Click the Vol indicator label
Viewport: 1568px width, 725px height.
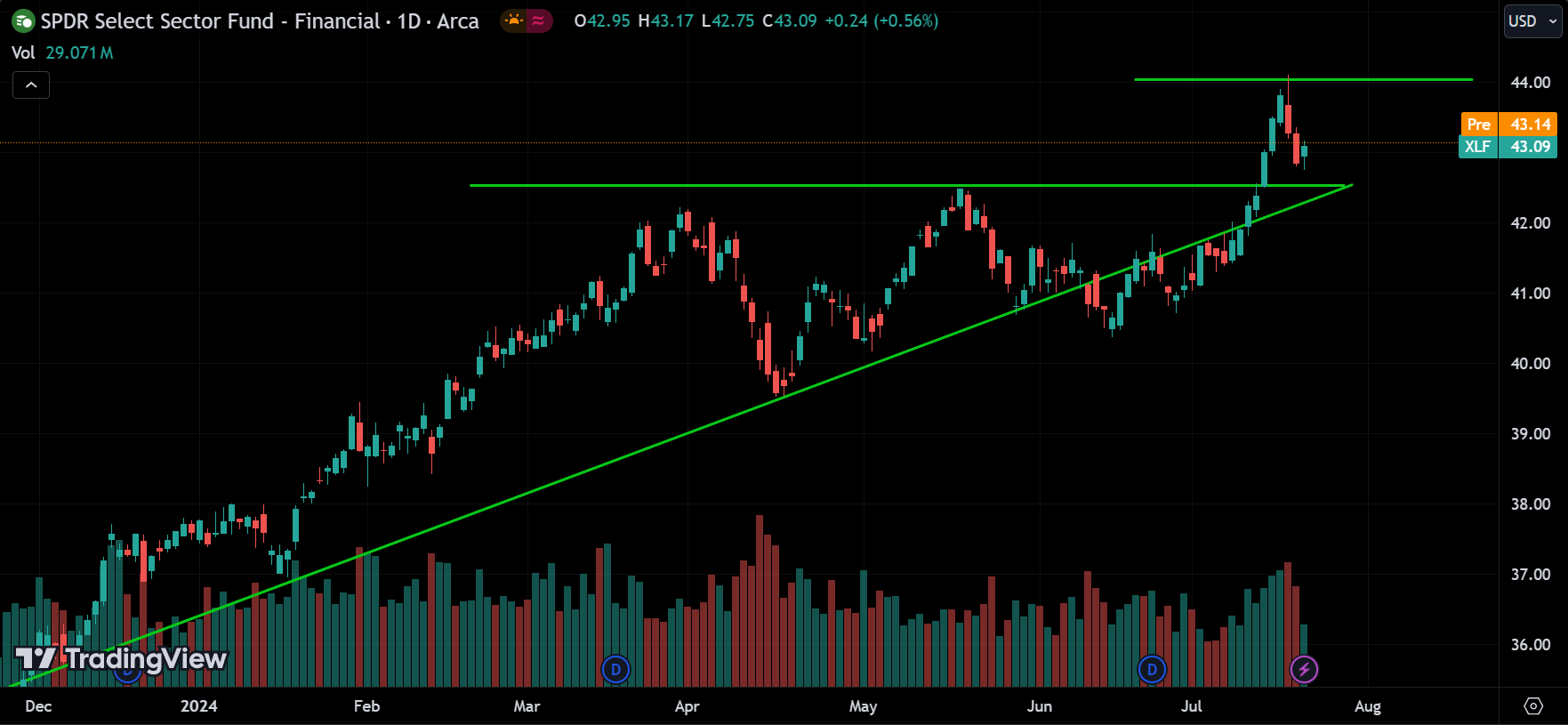(x=23, y=52)
